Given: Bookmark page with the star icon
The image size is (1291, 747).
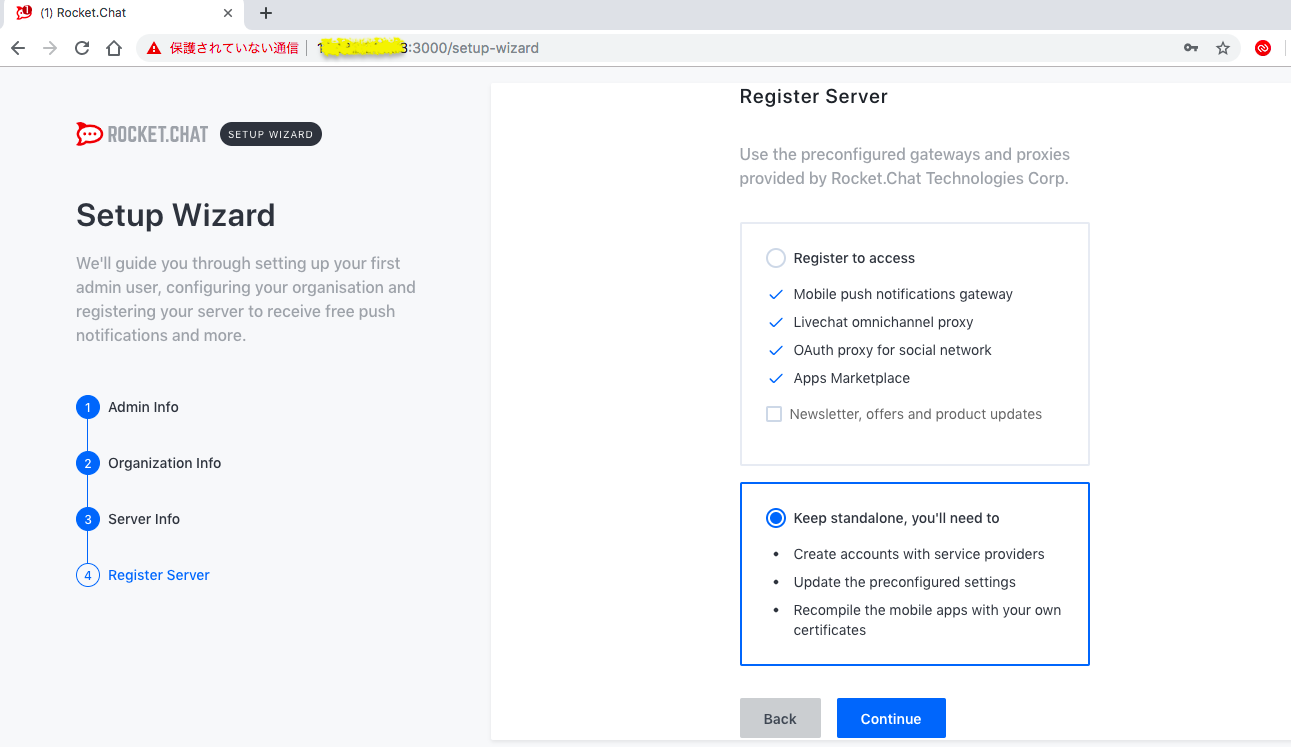Looking at the screenshot, I should point(1222,48).
